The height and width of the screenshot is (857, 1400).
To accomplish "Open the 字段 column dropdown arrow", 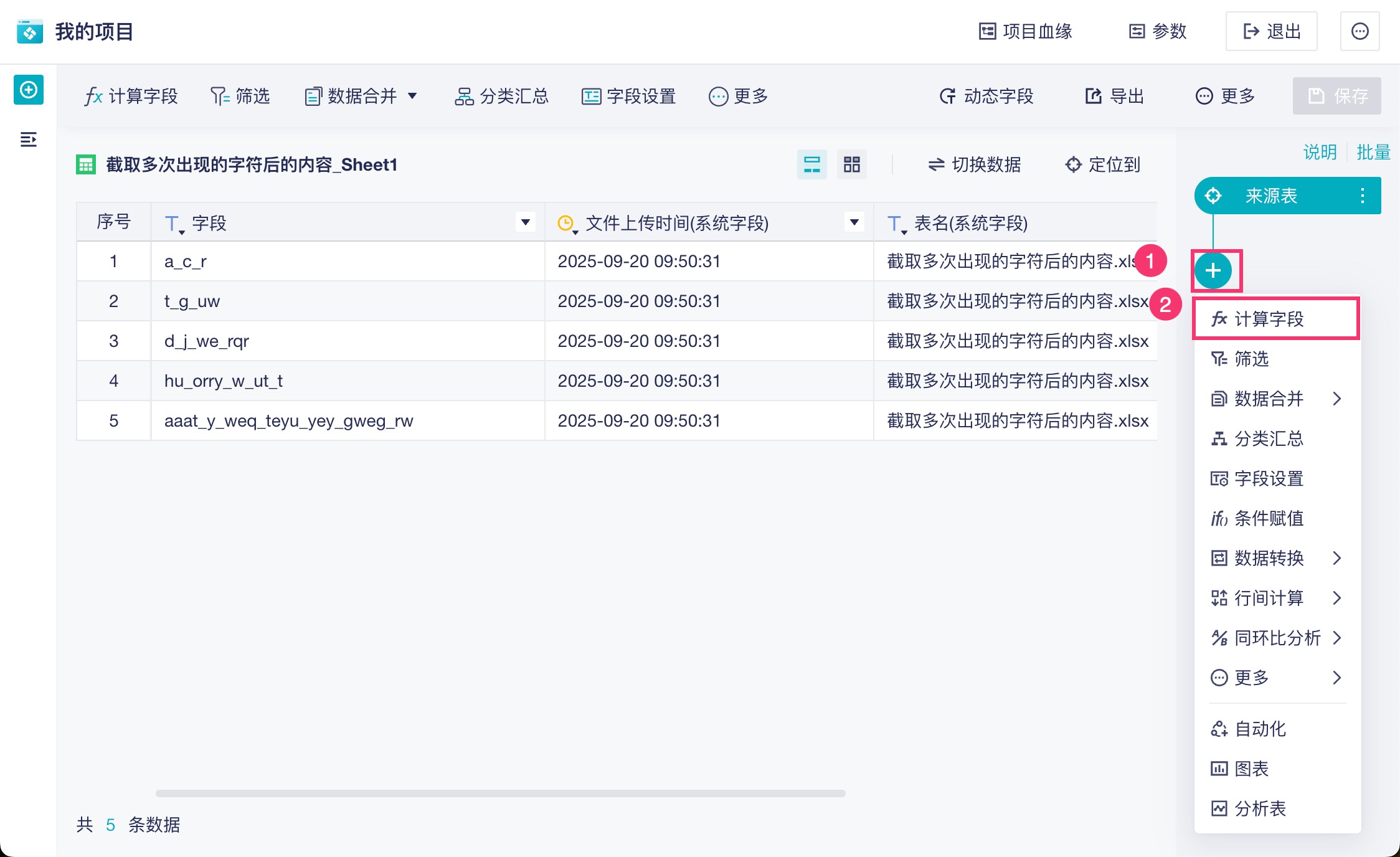I will pyautogui.click(x=525, y=222).
